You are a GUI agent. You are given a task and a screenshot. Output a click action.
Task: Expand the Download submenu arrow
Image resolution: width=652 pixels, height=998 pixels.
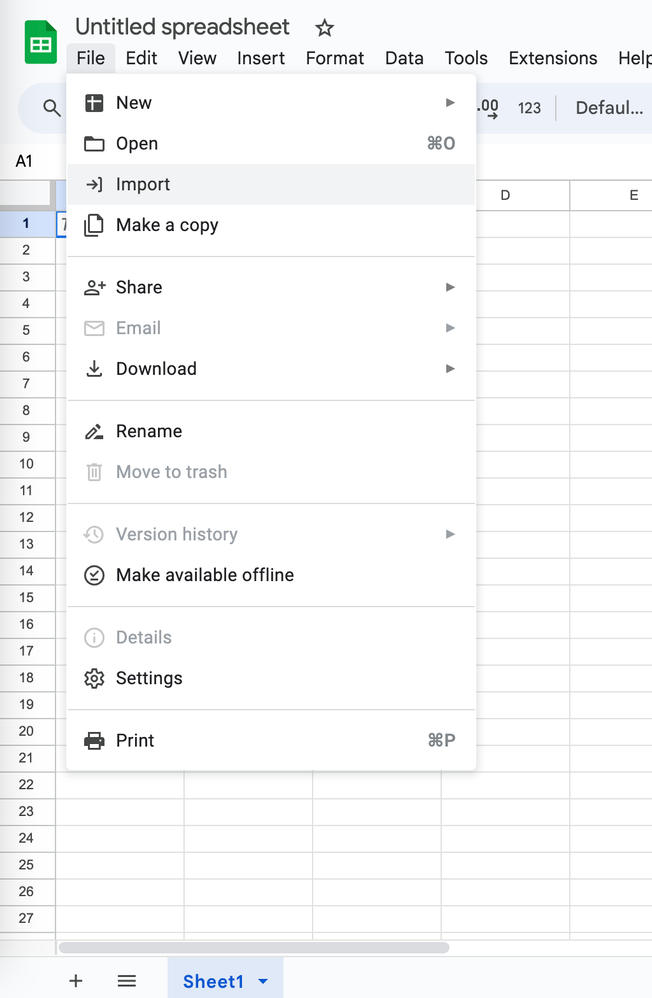tap(450, 368)
